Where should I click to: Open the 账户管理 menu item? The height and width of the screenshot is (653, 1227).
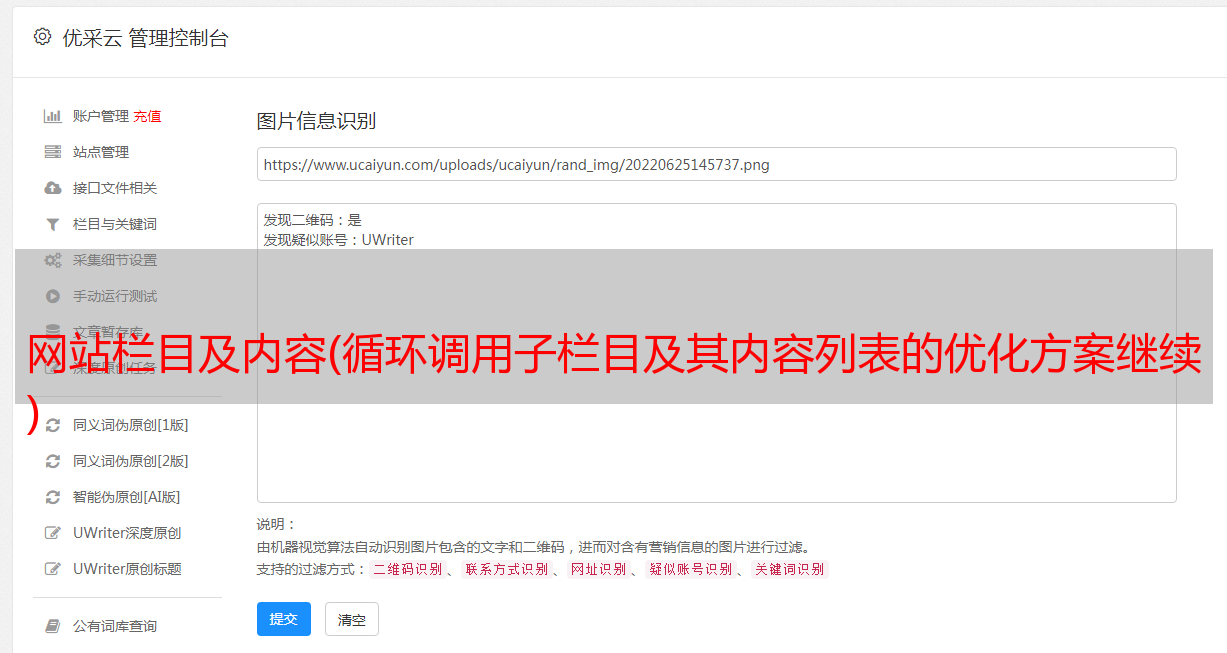(101, 116)
